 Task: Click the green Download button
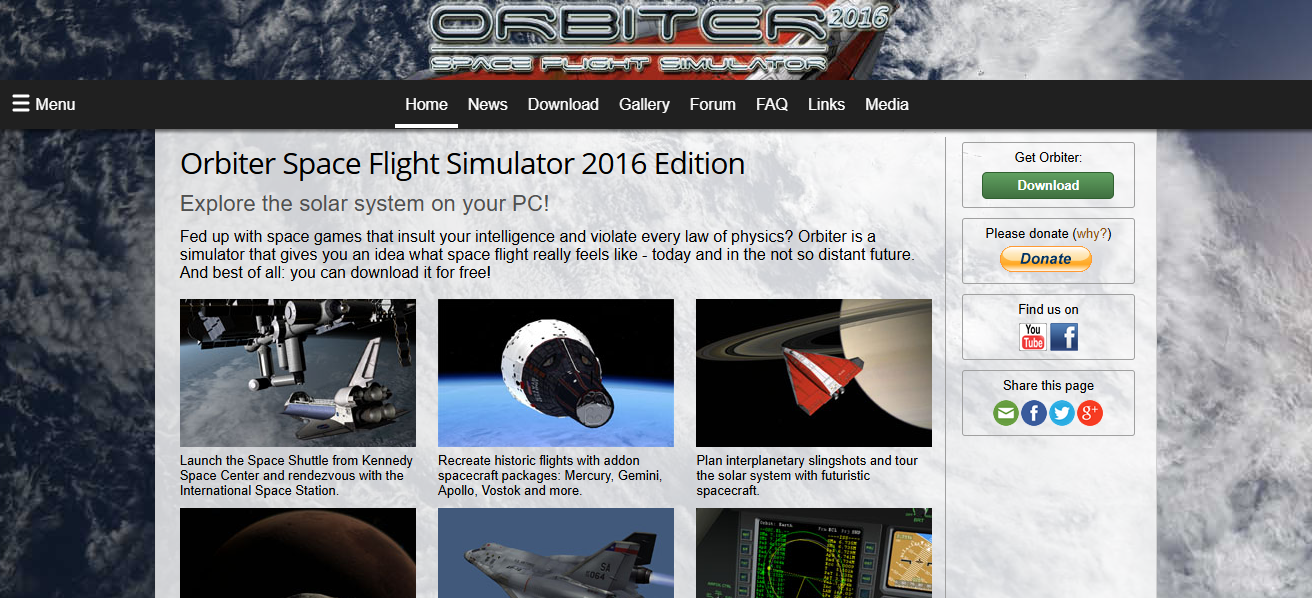(x=1048, y=185)
